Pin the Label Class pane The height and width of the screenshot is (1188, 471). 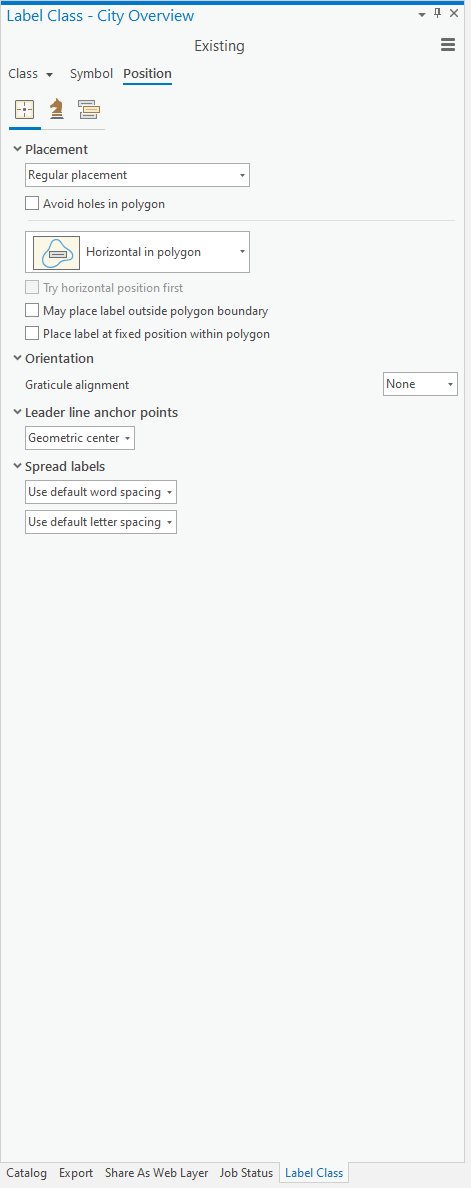tap(438, 14)
